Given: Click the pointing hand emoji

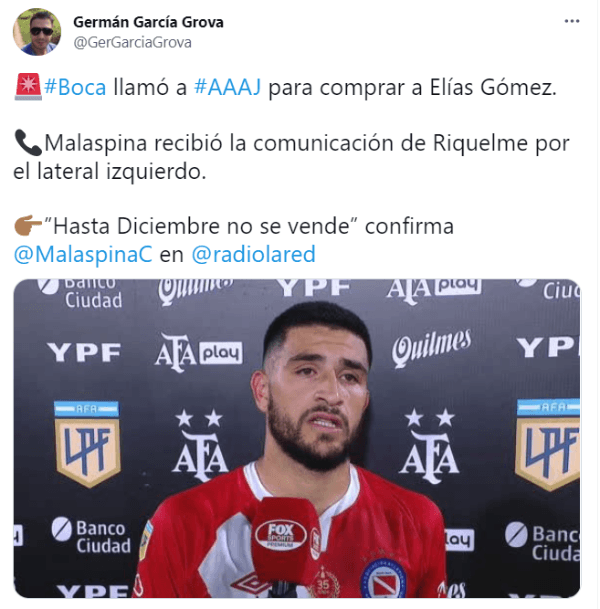Looking at the screenshot, I should tap(28, 226).
